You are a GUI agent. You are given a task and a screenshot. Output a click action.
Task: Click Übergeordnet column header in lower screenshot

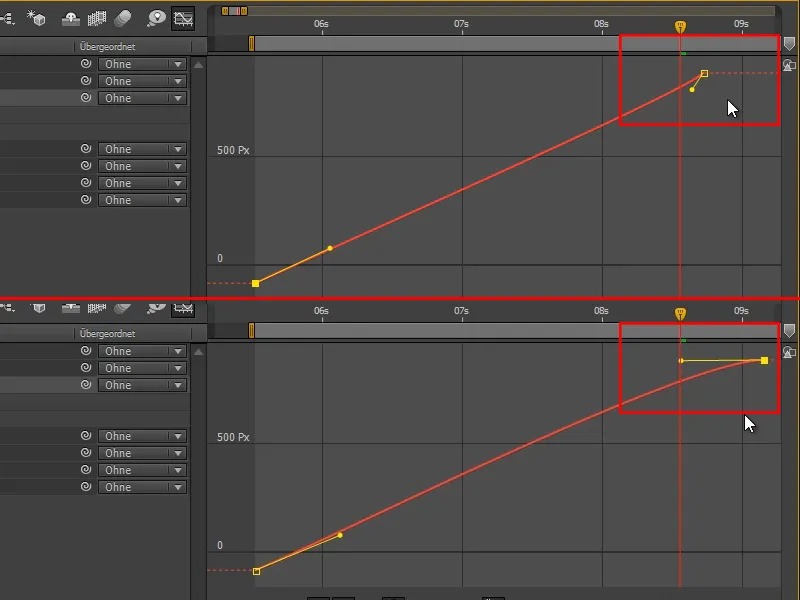pos(107,334)
